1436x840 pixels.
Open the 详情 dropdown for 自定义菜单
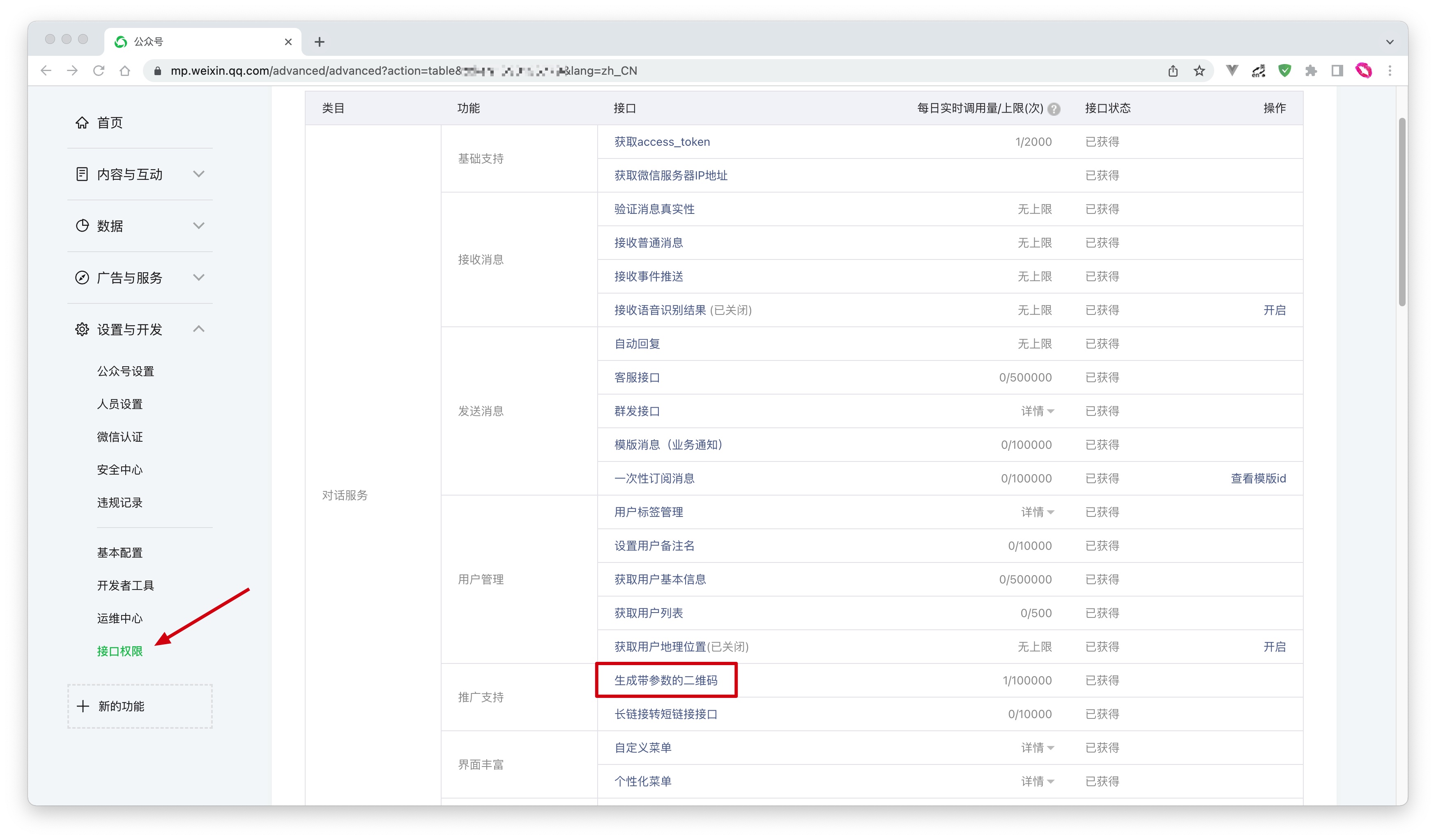coord(1037,748)
